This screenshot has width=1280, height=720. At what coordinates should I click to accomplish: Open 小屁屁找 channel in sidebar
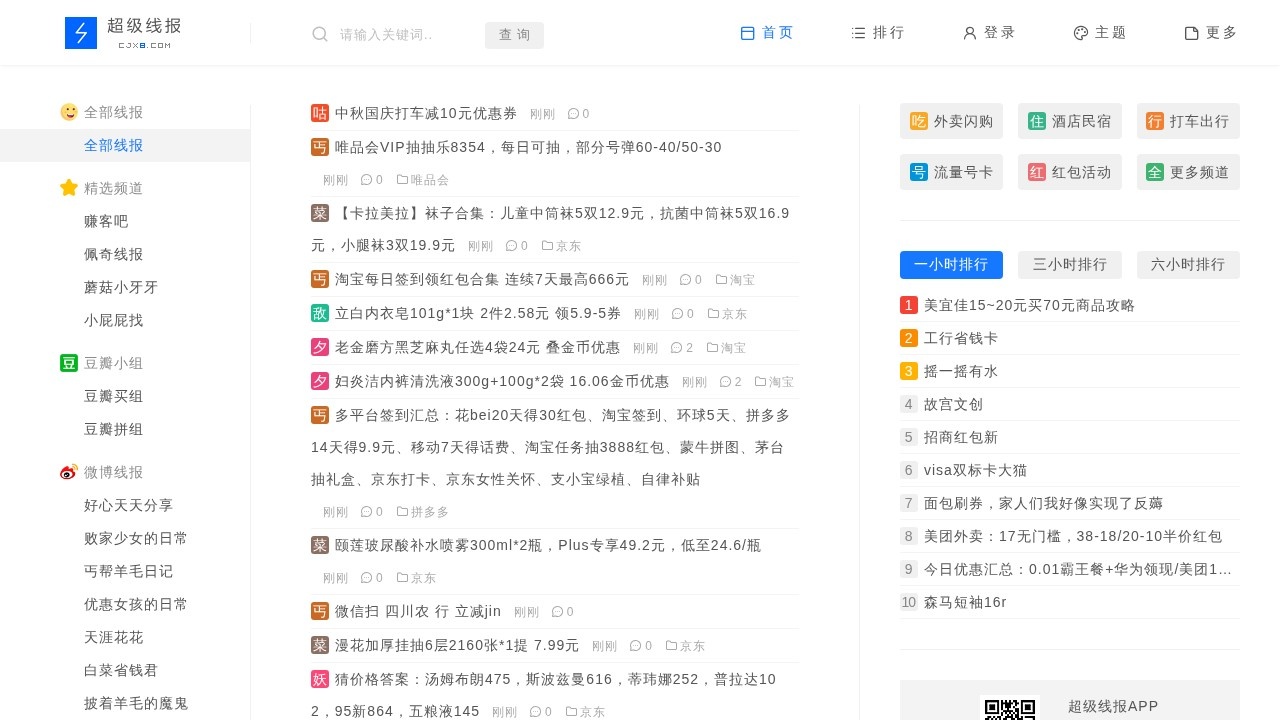[114, 320]
